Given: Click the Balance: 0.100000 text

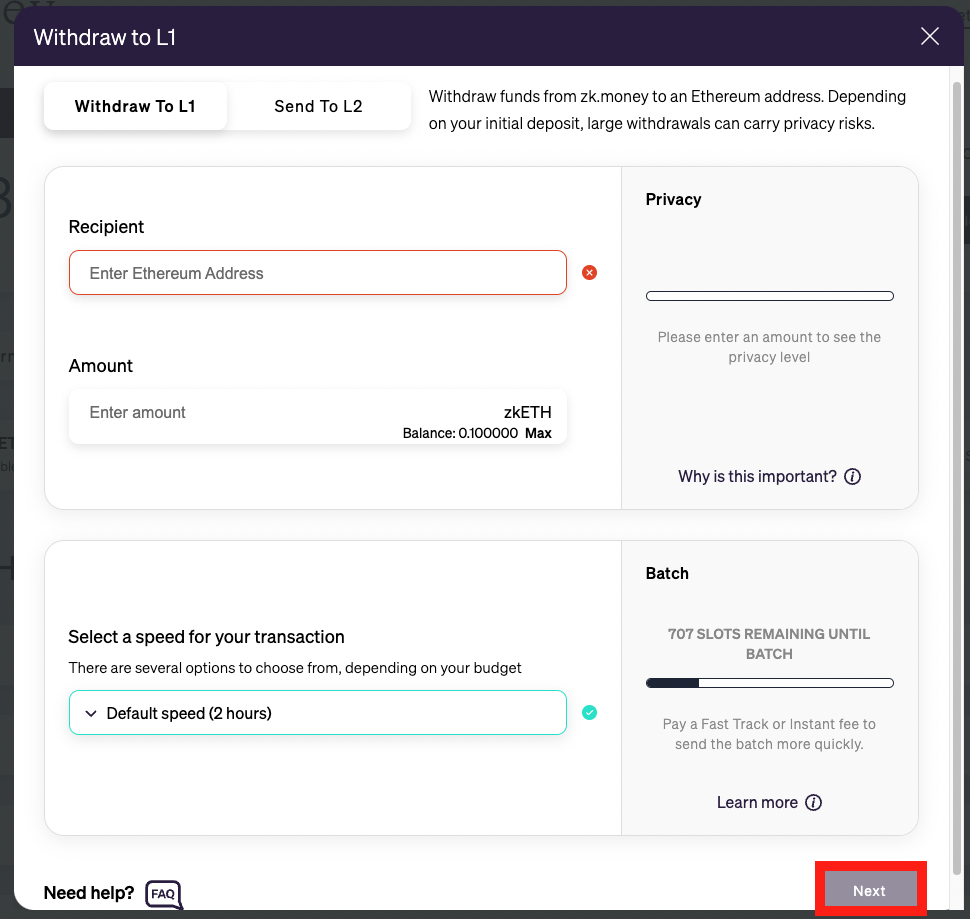Looking at the screenshot, I should [460, 434].
